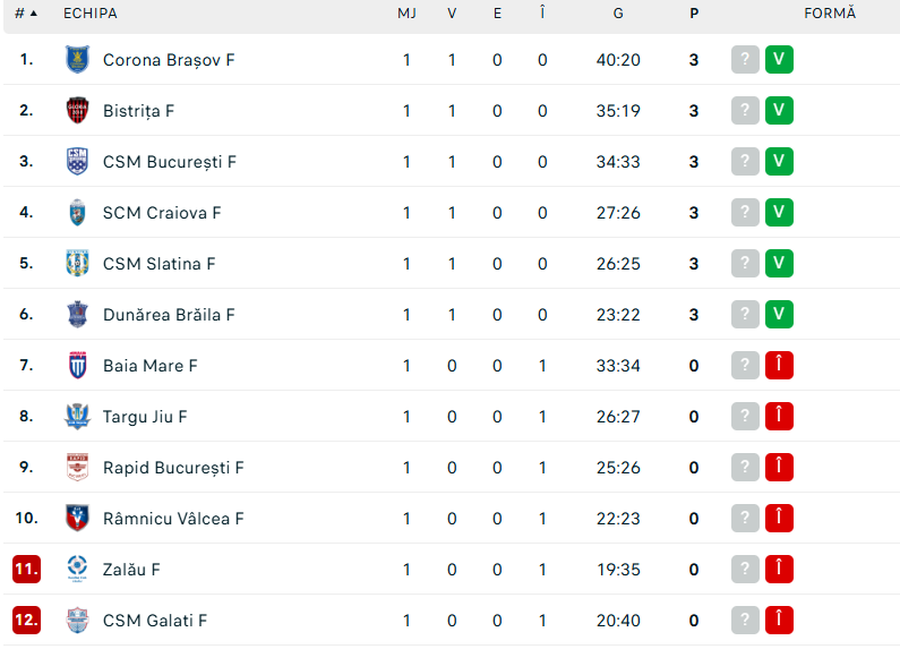The height and width of the screenshot is (649, 900).
Task: Click the CSM București F team logo
Action: coord(77,162)
